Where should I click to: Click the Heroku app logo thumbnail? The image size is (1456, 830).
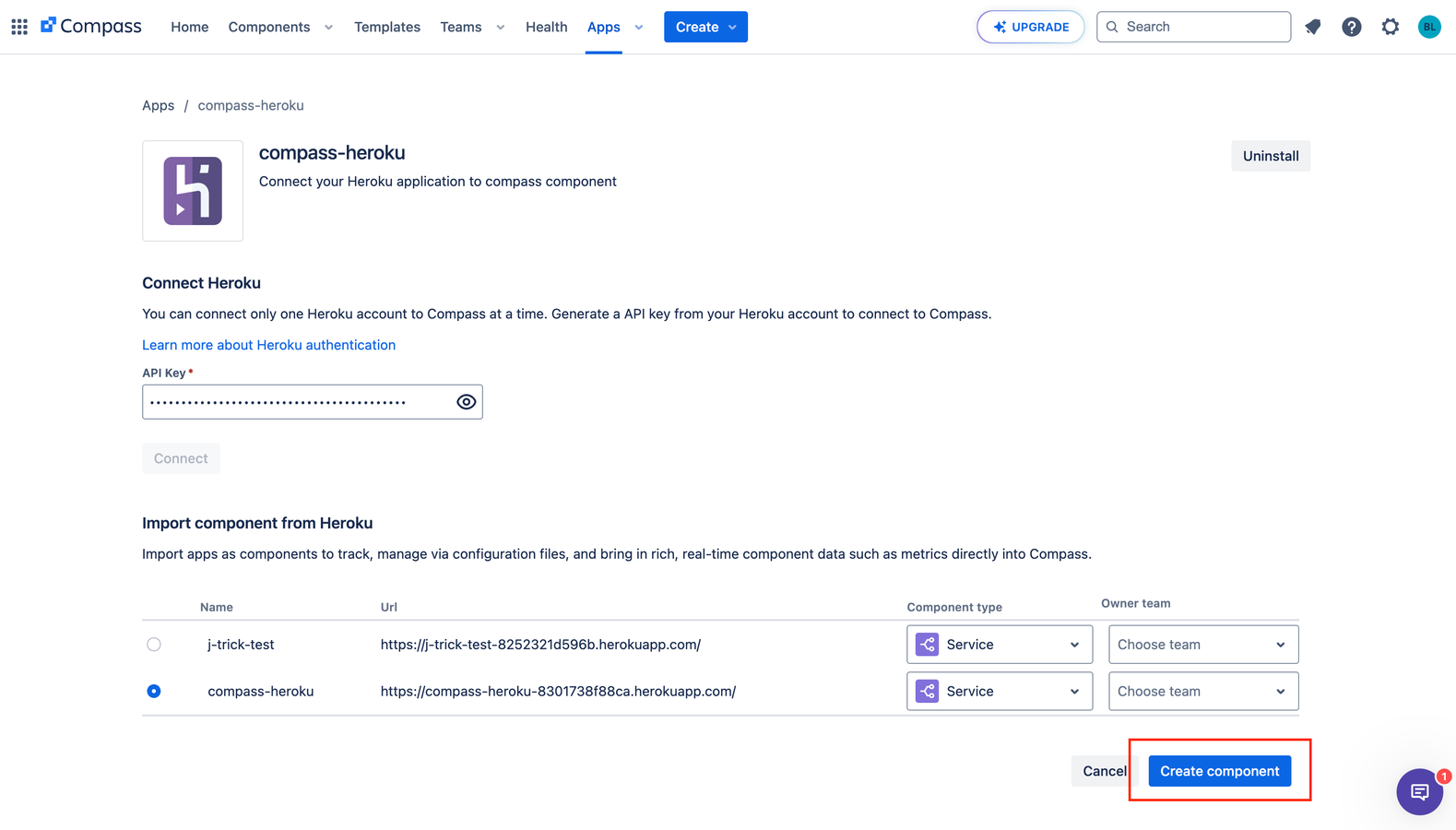click(193, 191)
